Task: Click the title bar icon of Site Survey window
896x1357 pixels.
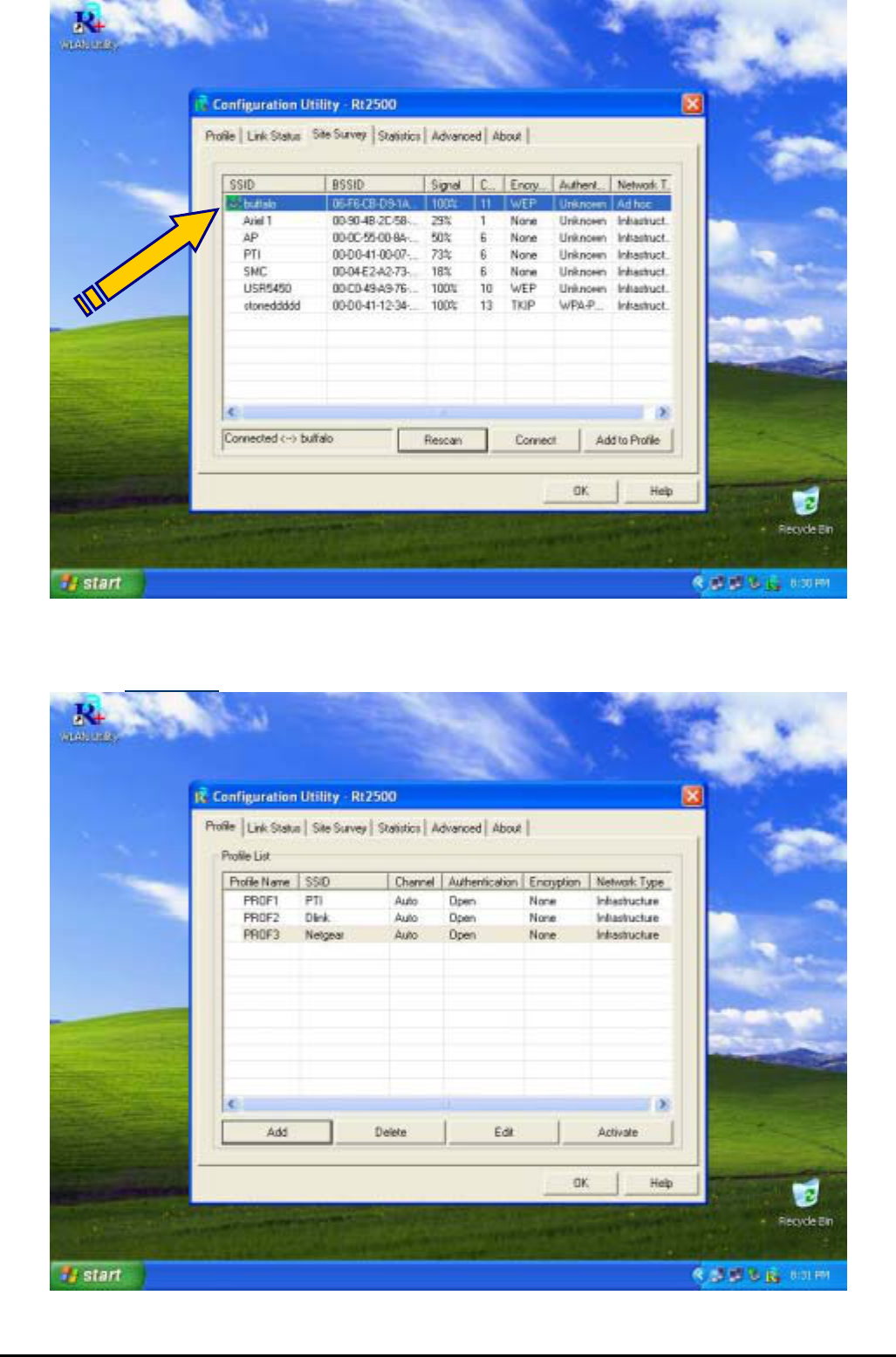Action: pyautogui.click(x=202, y=104)
